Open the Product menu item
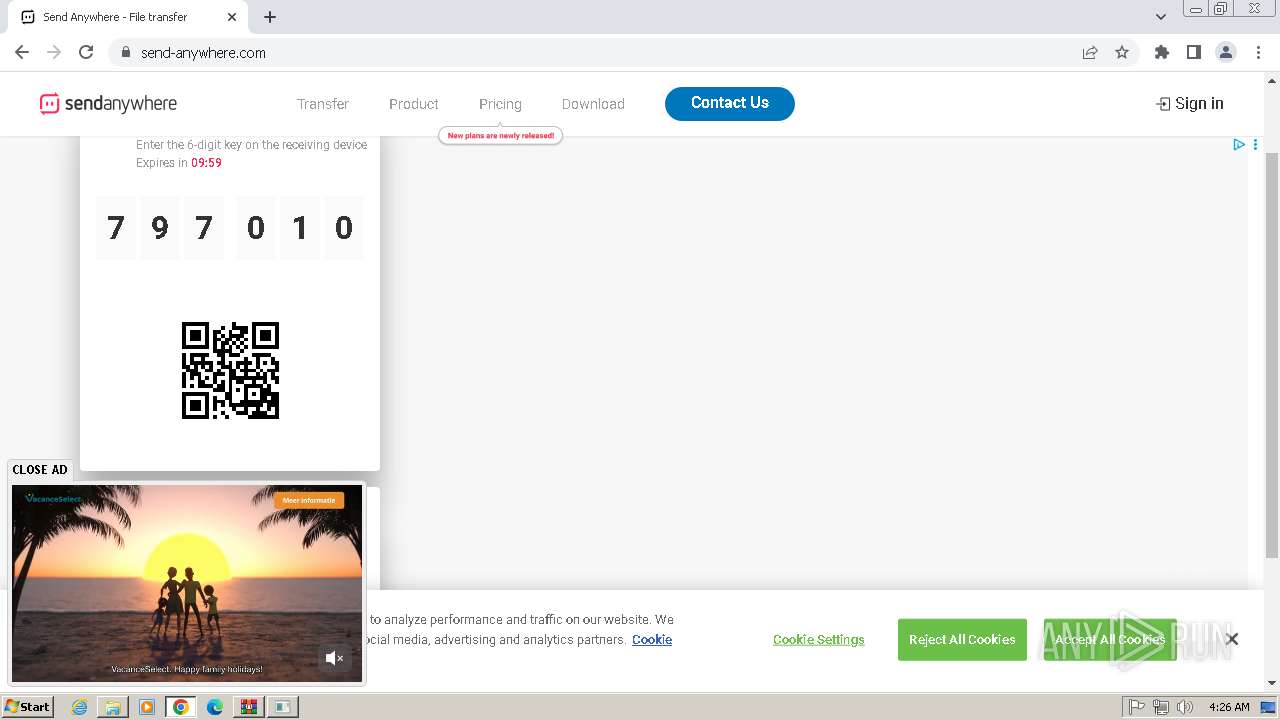This screenshot has width=1280, height=720. [414, 104]
